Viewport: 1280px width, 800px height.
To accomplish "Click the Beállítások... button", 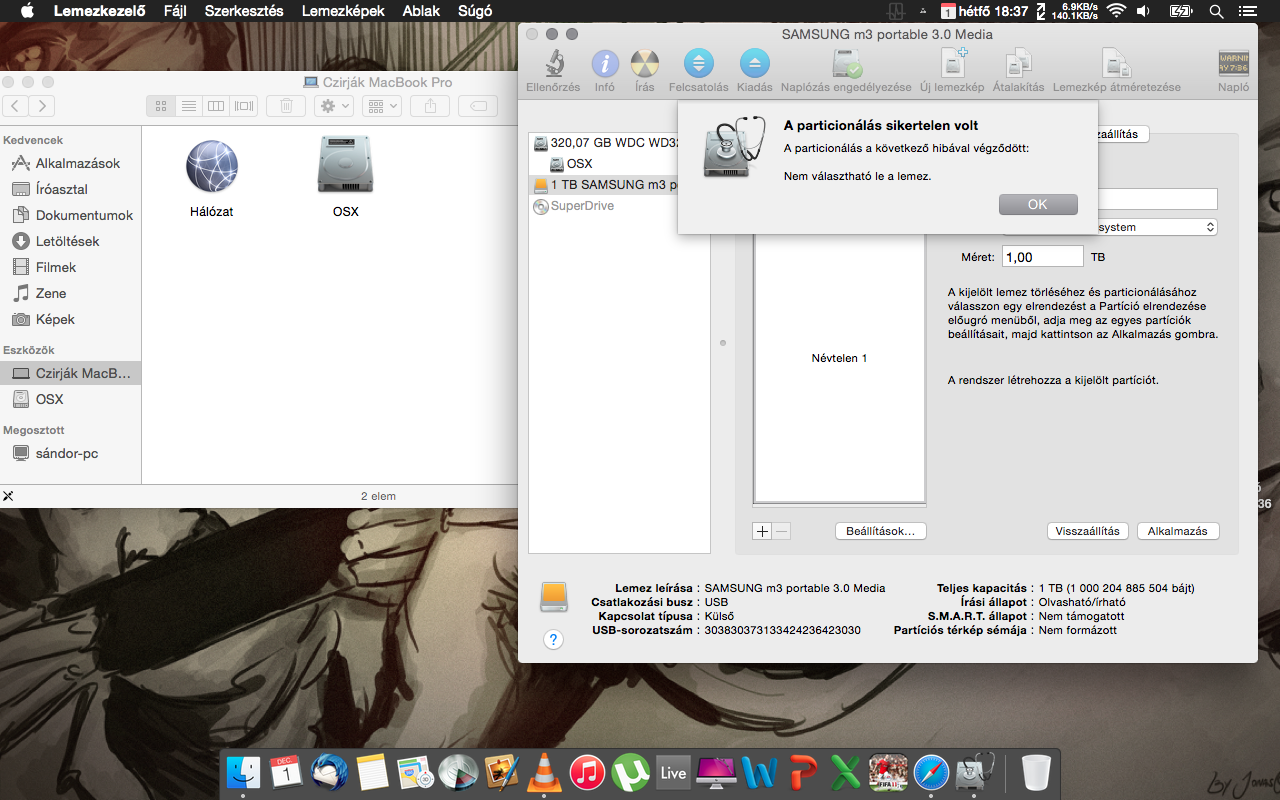I will pos(880,531).
